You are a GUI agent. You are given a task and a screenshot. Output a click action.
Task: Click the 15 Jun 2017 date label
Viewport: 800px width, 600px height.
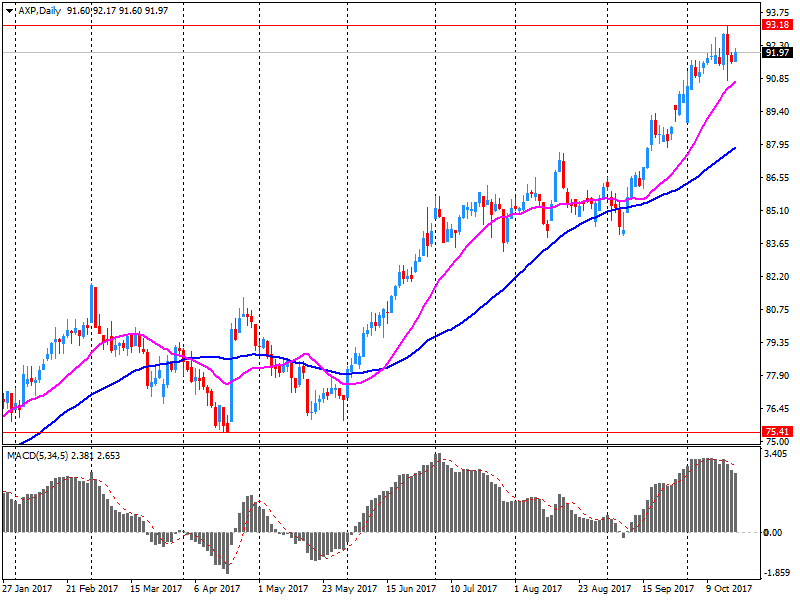point(411,589)
